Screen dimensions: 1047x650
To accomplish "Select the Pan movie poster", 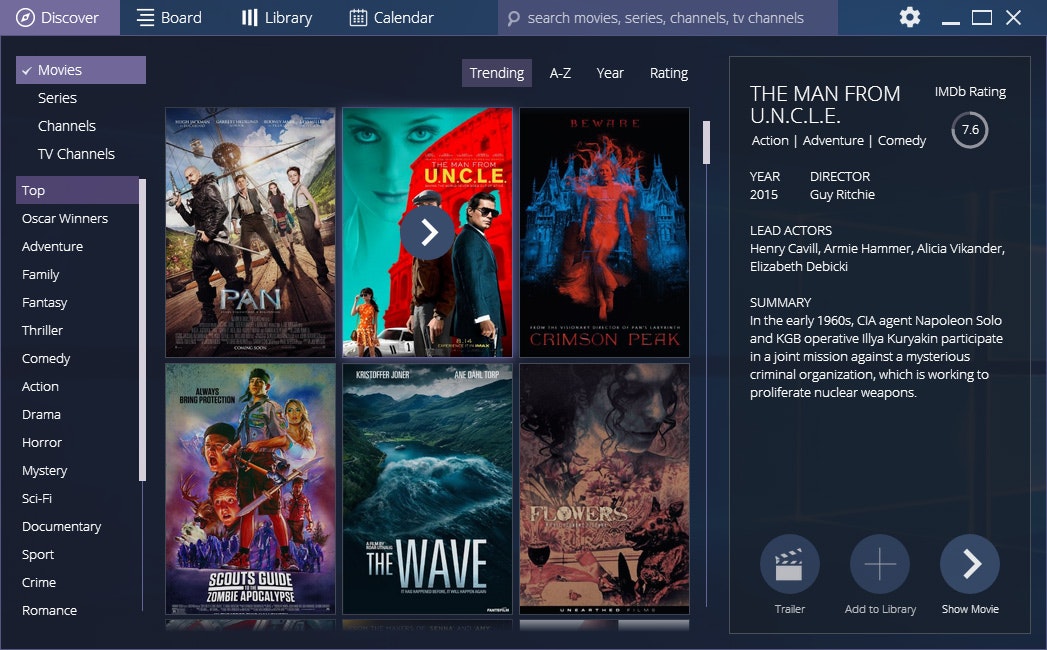I will pos(250,232).
